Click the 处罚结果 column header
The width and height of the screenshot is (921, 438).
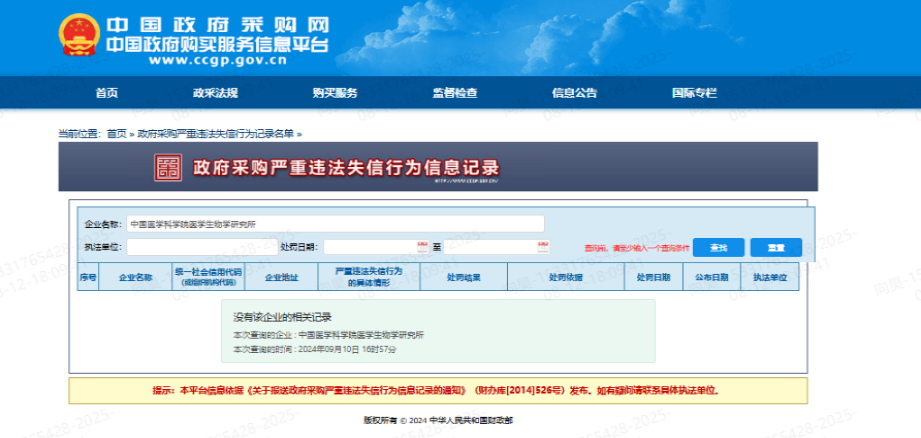(x=463, y=277)
